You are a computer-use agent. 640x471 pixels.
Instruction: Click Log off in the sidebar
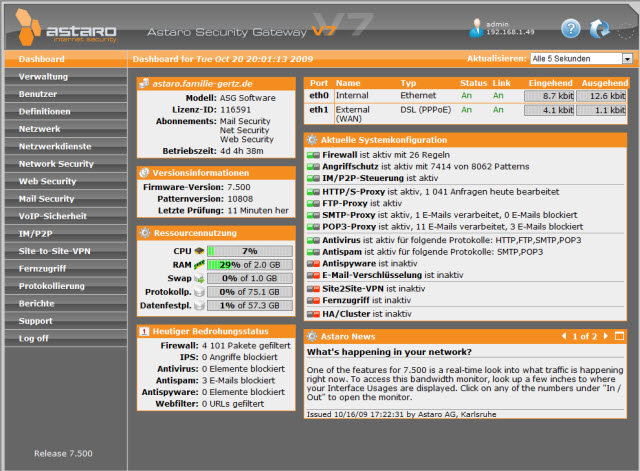click(66, 339)
